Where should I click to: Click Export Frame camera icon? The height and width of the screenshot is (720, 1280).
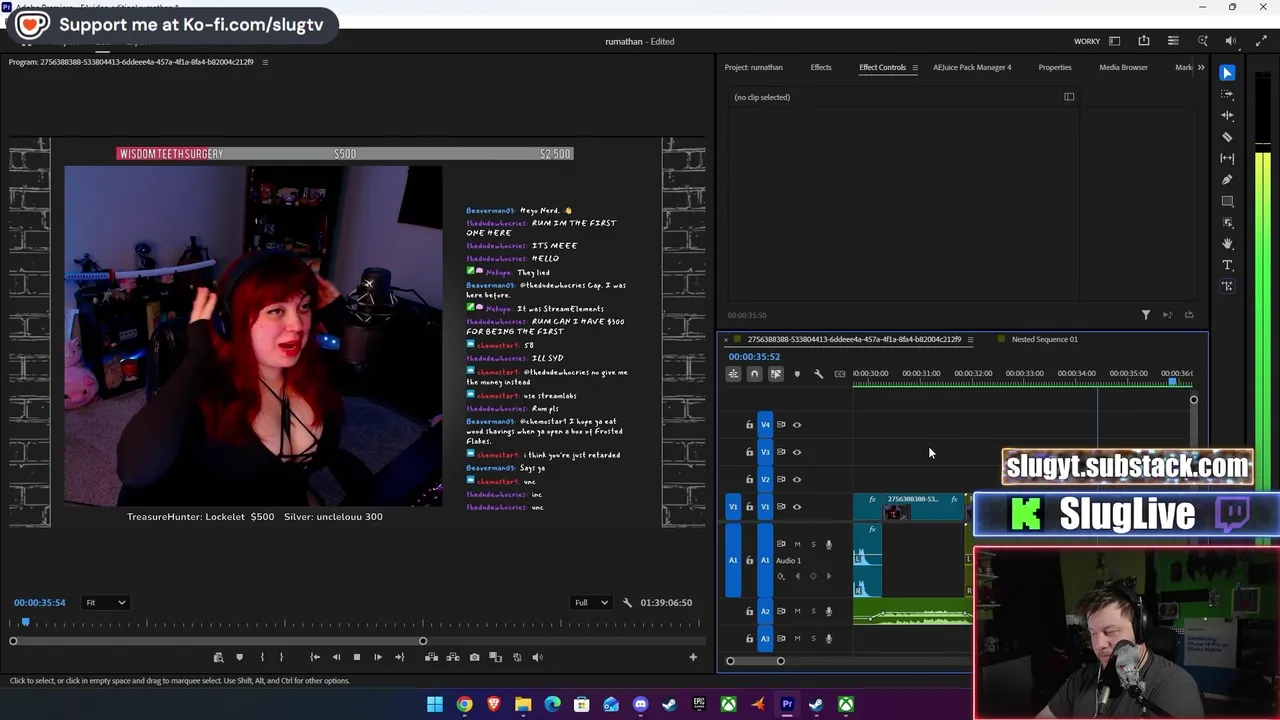pos(474,657)
